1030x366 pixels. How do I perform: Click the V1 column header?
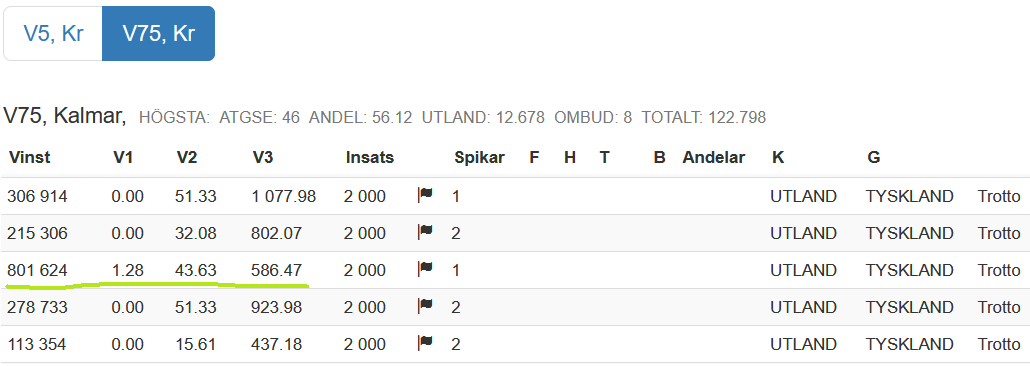click(122, 158)
